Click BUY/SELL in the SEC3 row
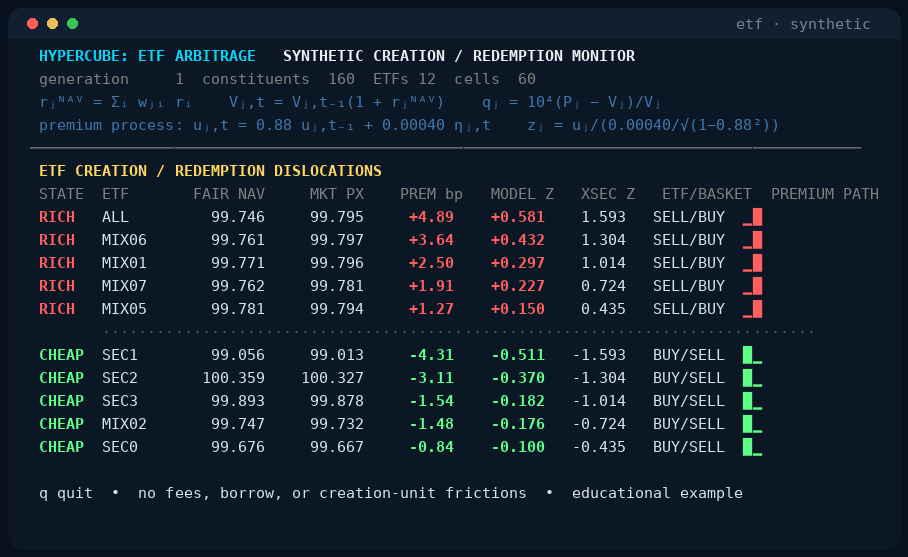This screenshot has height=557, width=908. [x=689, y=401]
